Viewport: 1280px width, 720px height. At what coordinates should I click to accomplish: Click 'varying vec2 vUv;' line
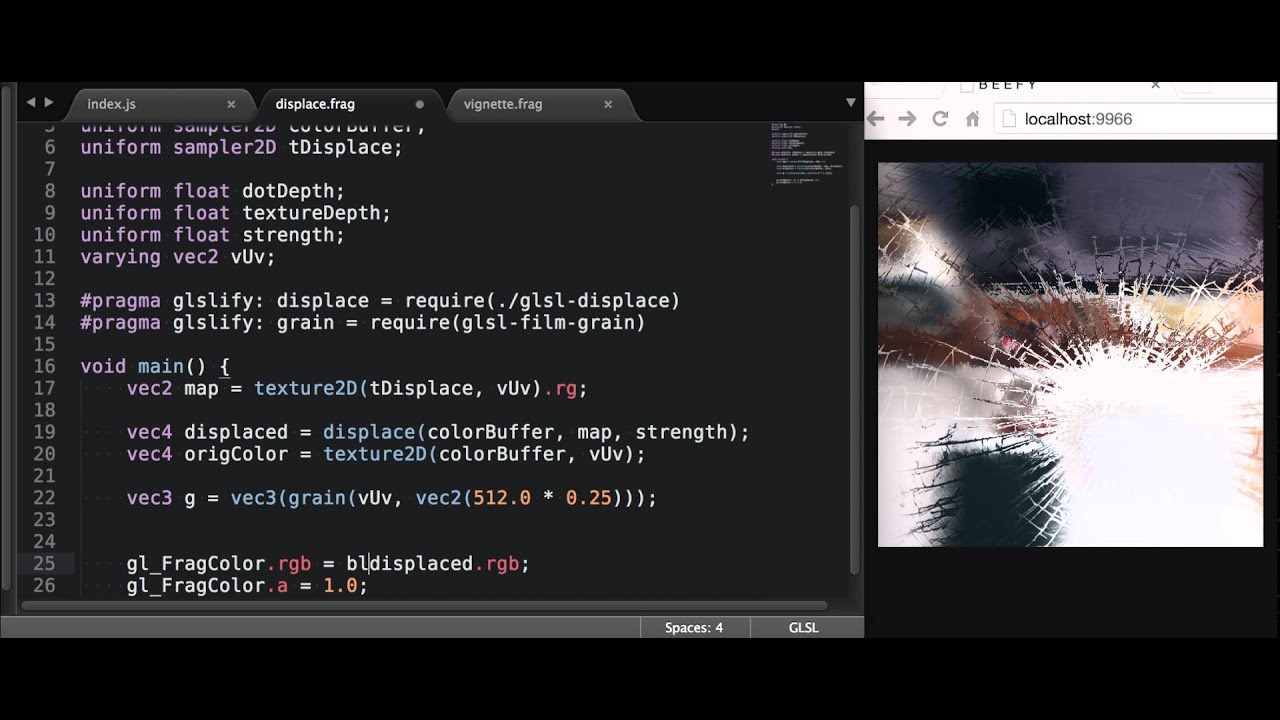[x=177, y=257]
